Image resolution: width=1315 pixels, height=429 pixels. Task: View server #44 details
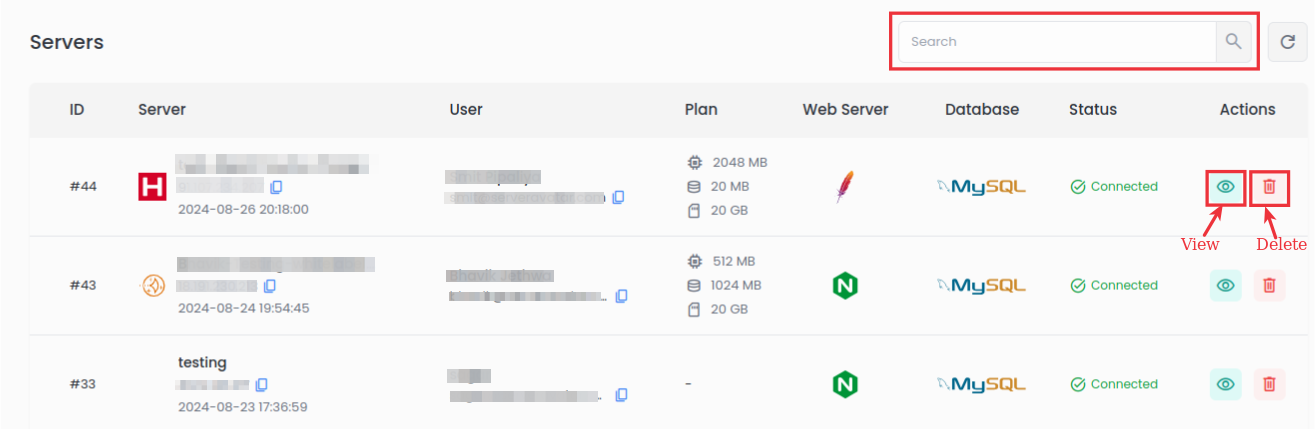click(x=1226, y=187)
